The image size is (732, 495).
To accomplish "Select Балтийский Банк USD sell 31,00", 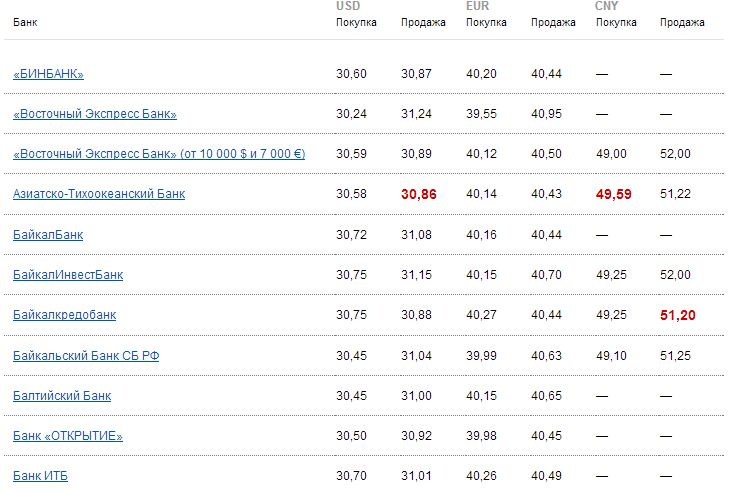I will click(x=416, y=396).
